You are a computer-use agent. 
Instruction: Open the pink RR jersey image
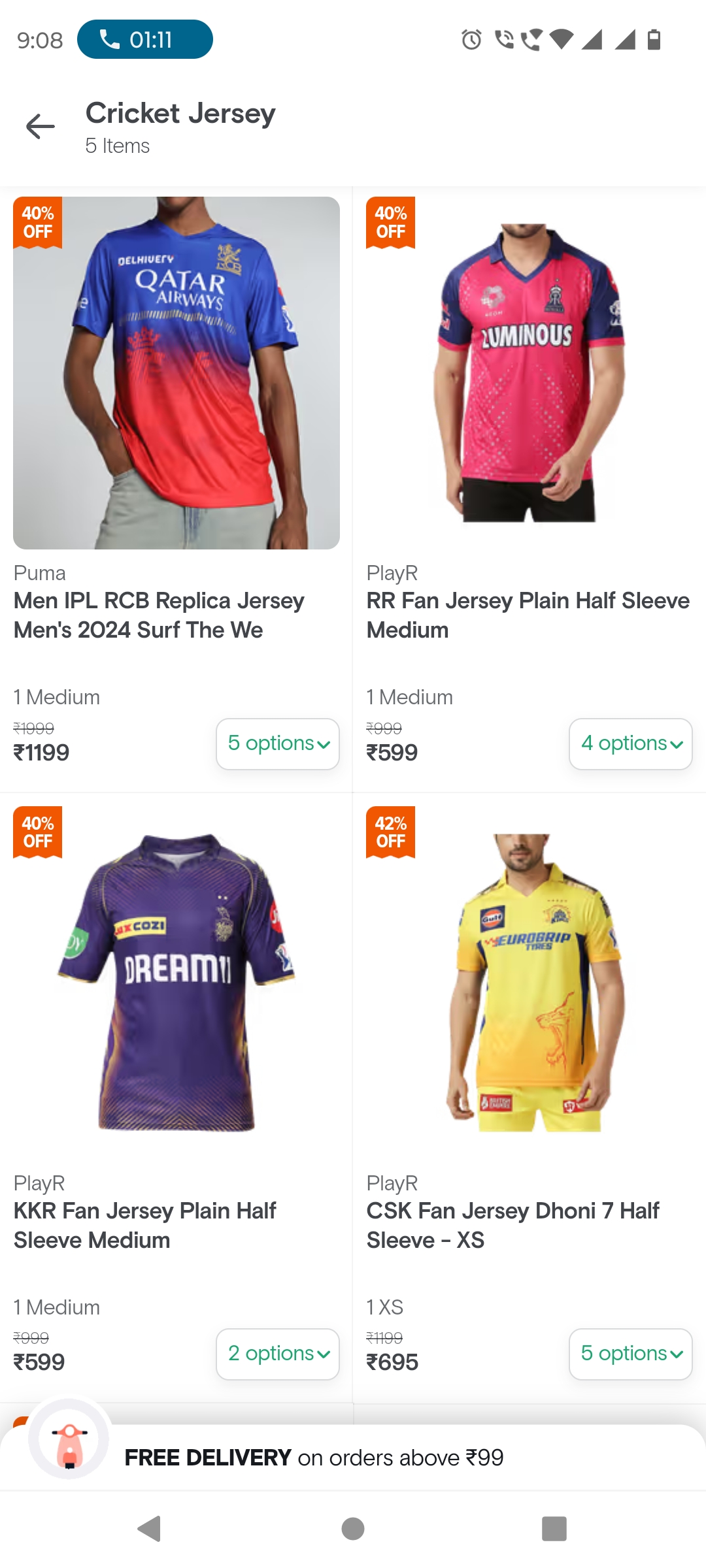[x=529, y=373]
